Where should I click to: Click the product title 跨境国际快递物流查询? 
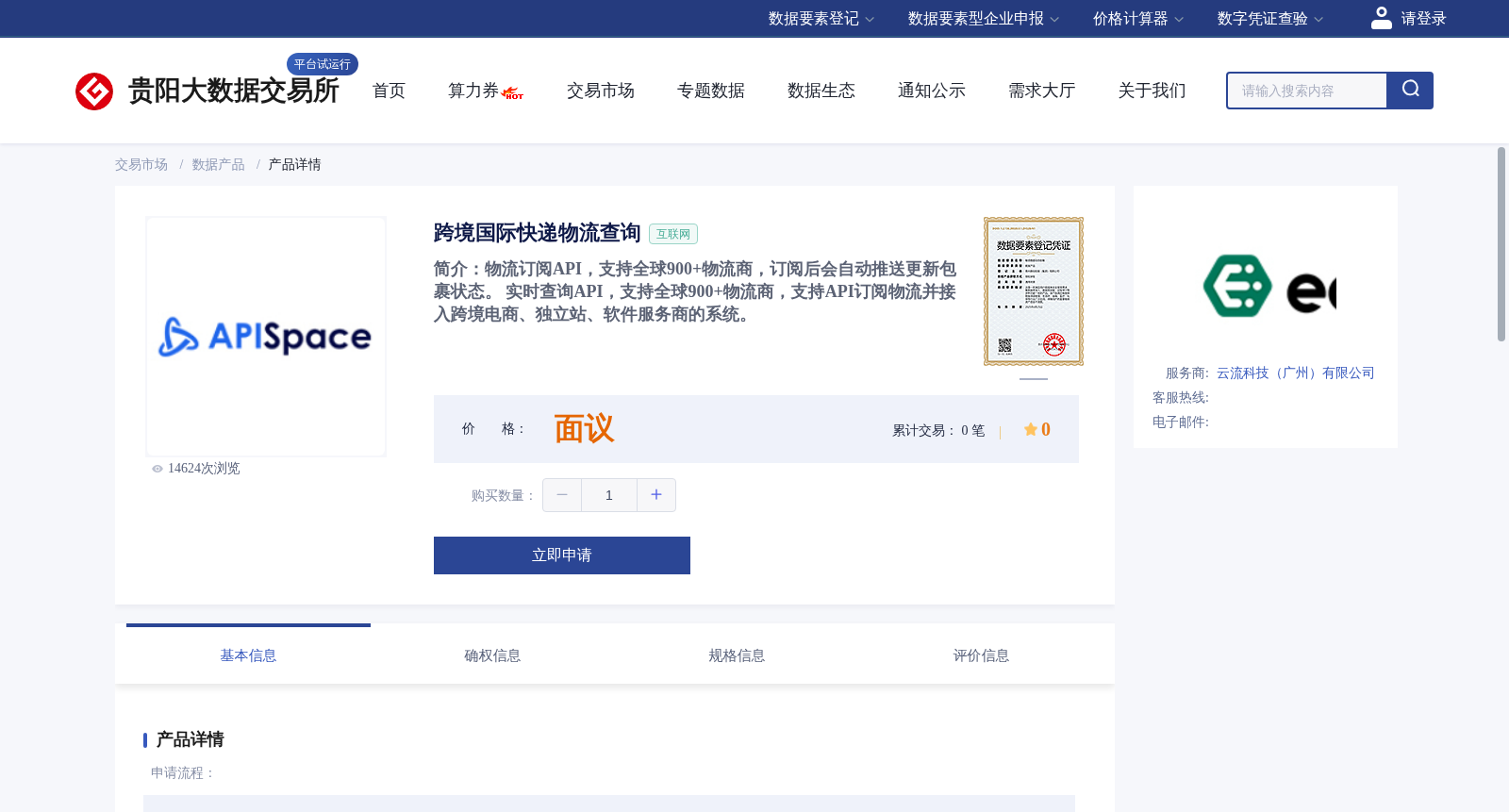[538, 233]
